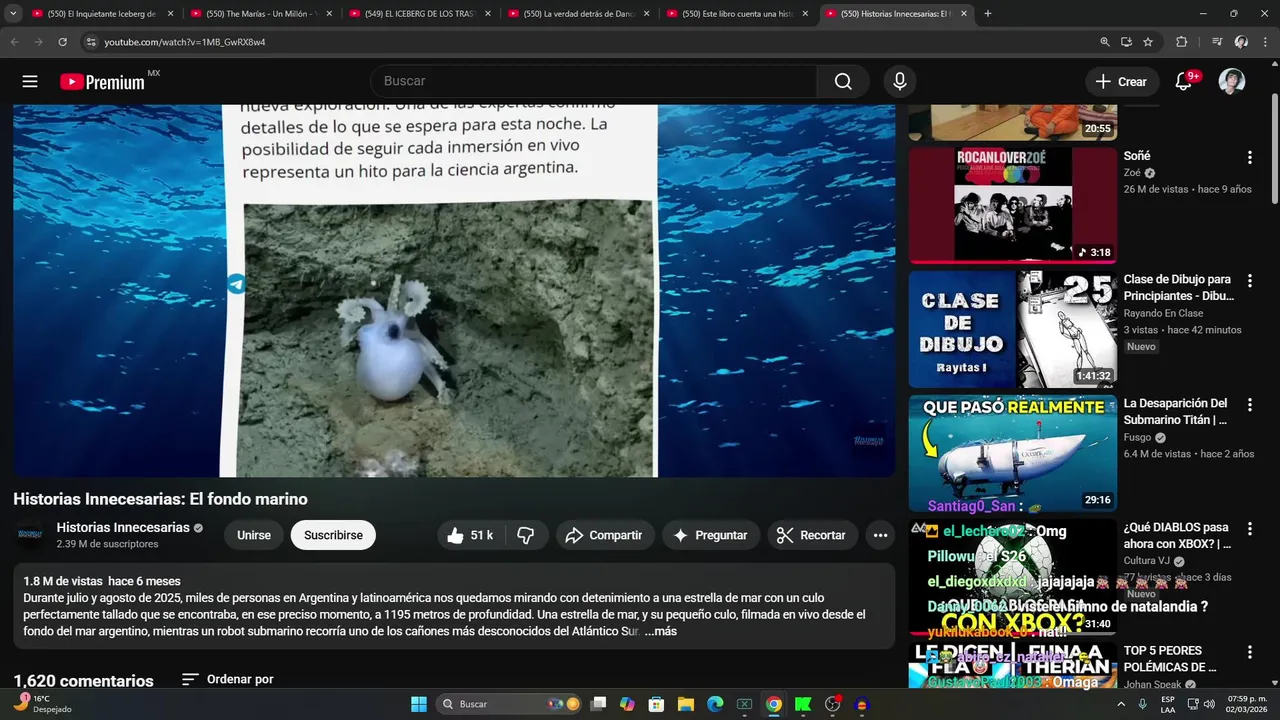Open Chrome zoom magnifier in address bar
This screenshot has width=1280, height=720.
tap(1104, 42)
